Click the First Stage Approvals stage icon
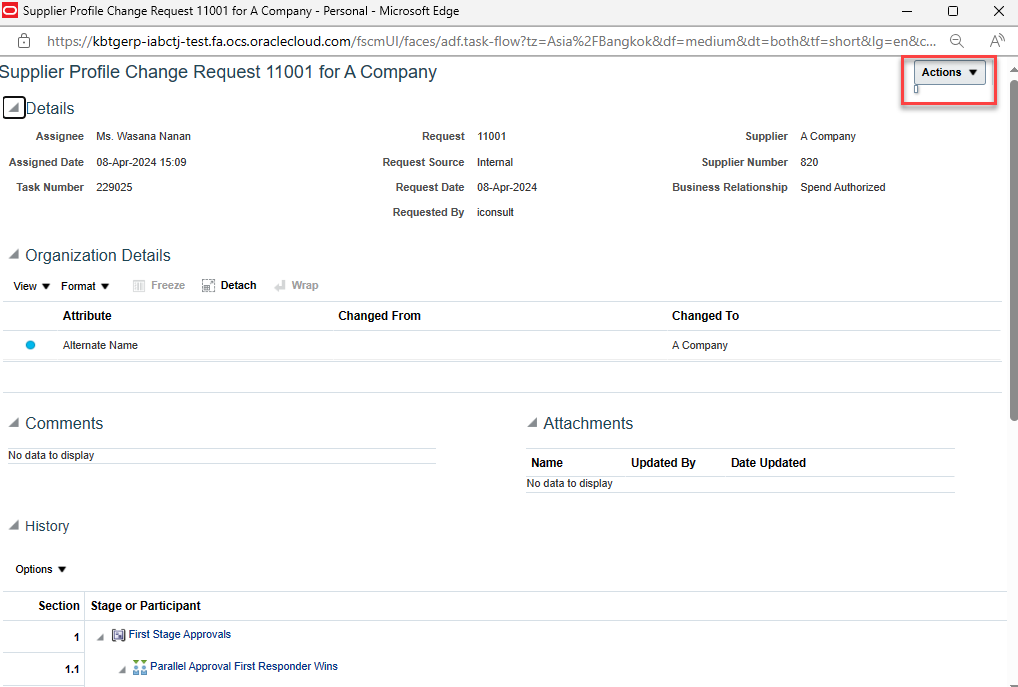This screenshot has width=1018, height=687. click(117, 634)
